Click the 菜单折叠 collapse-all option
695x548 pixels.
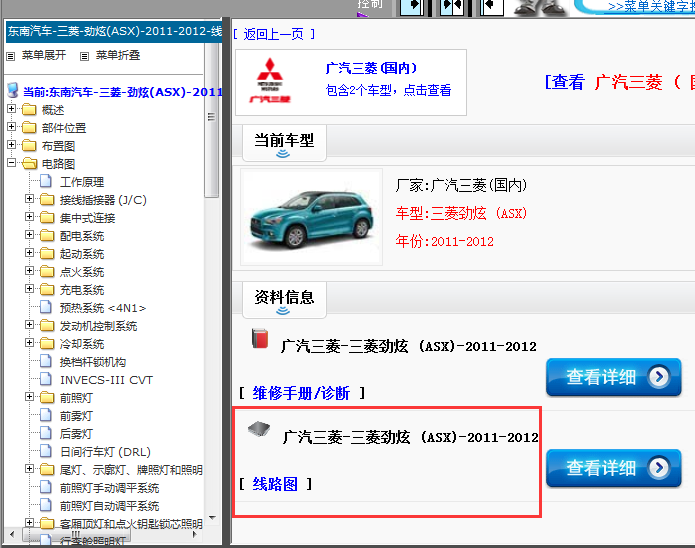point(118,55)
